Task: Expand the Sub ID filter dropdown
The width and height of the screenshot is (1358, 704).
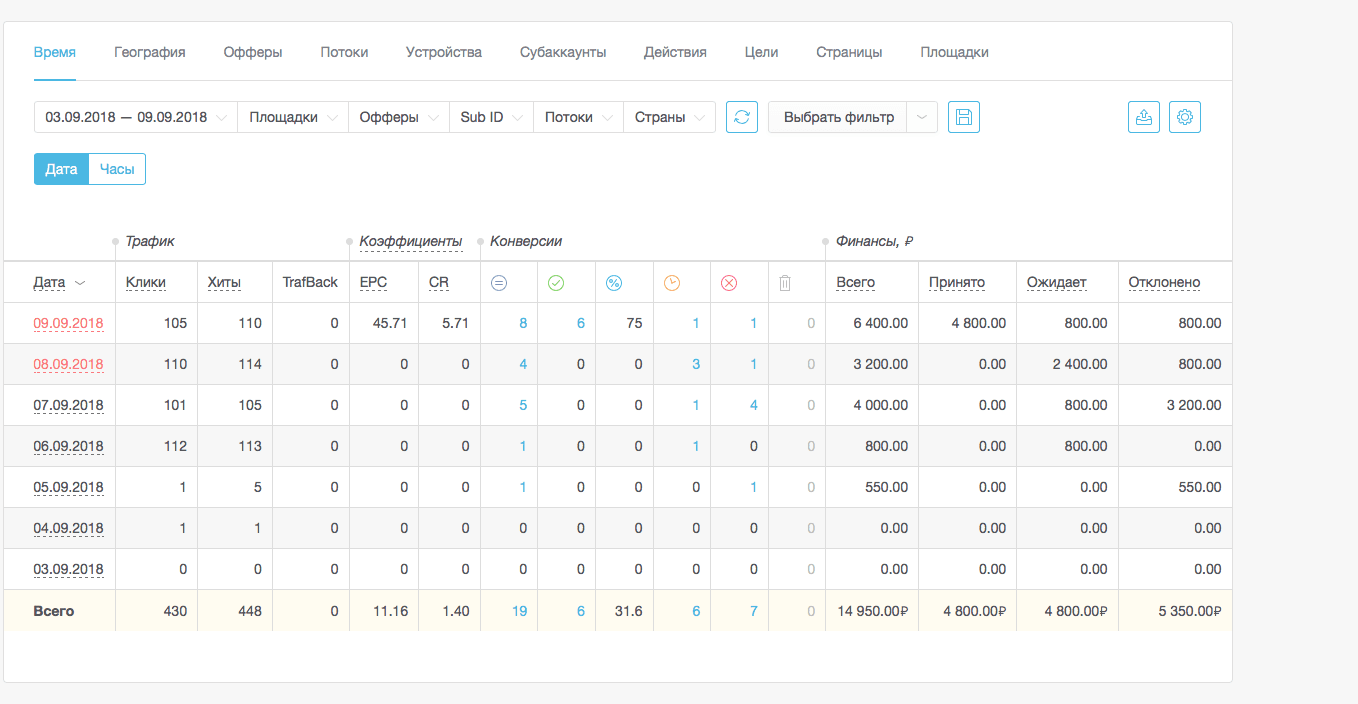Action: click(x=491, y=117)
